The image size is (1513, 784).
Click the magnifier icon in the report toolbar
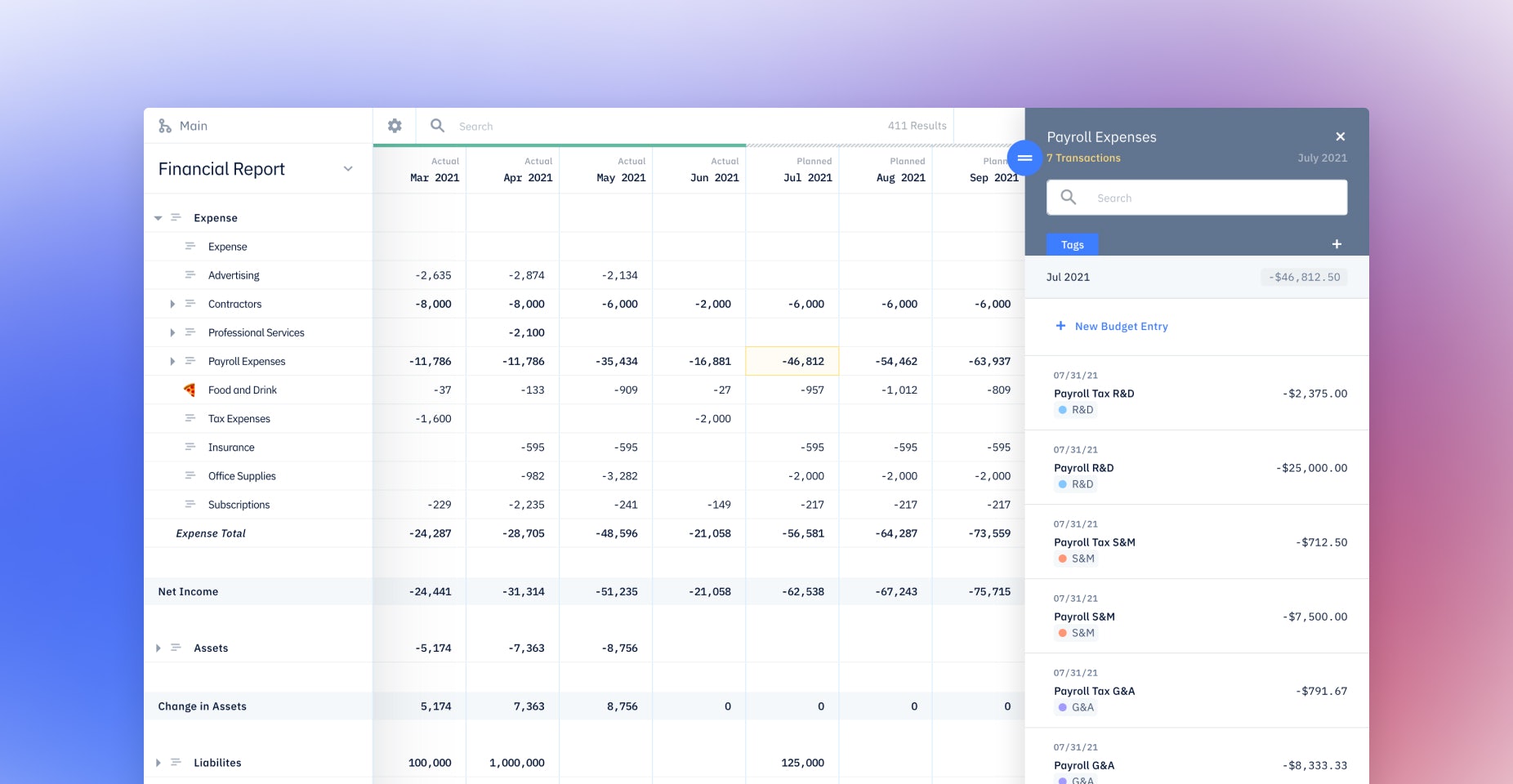point(438,126)
